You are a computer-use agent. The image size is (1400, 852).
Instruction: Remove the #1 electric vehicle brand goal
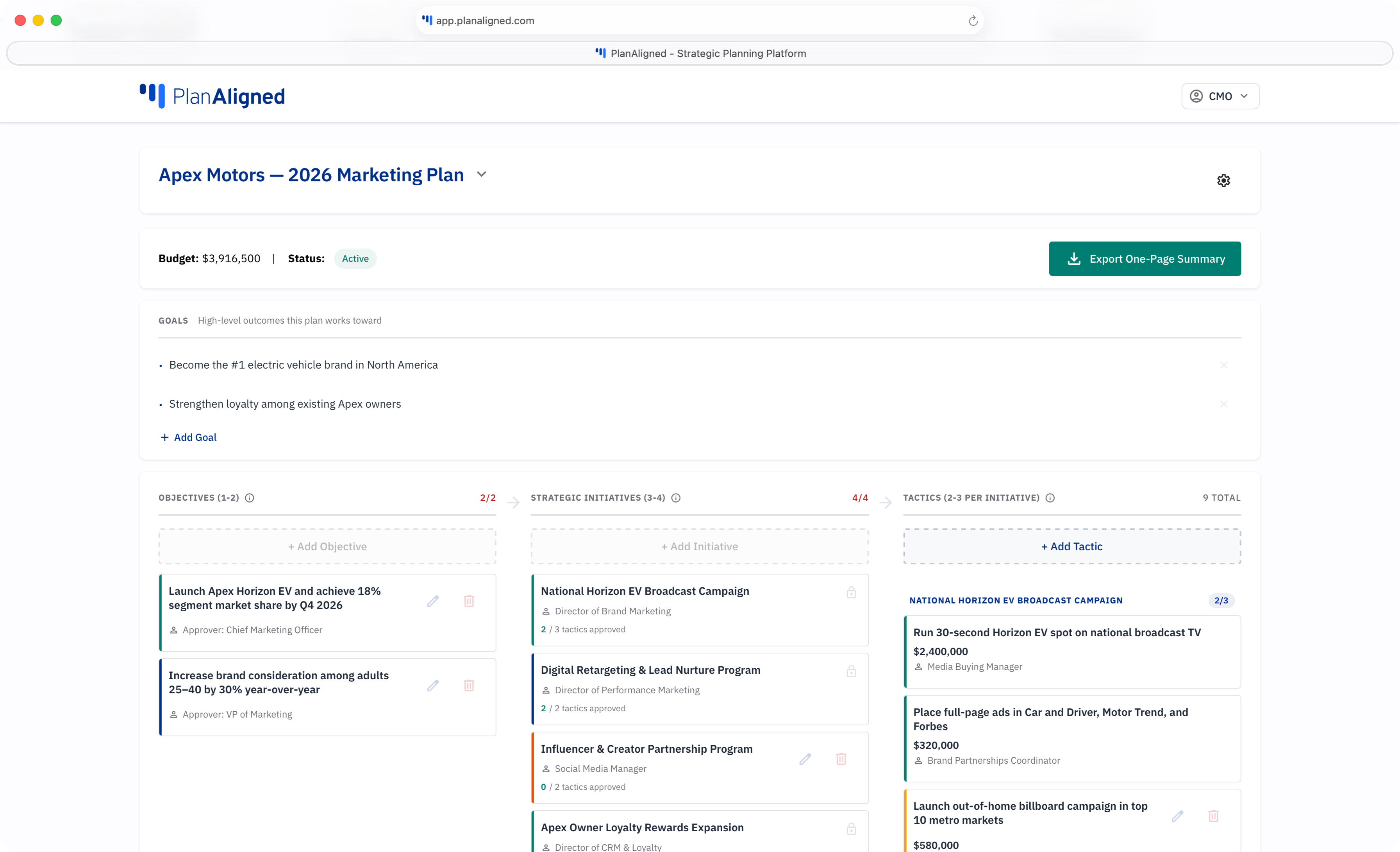[1223, 365]
